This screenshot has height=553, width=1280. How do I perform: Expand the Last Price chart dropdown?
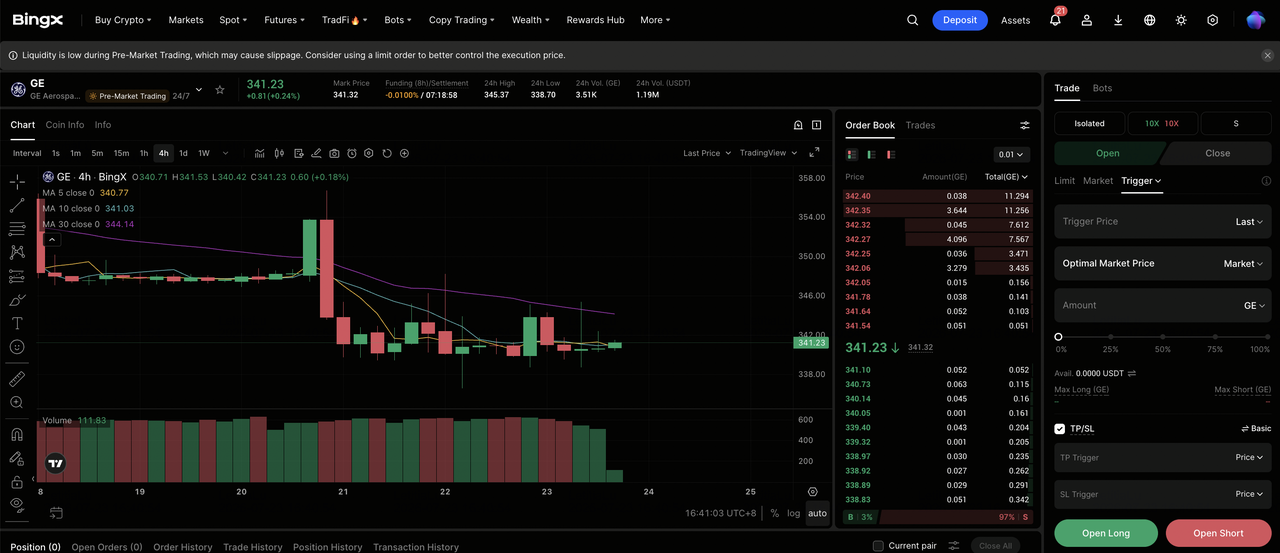tap(706, 153)
